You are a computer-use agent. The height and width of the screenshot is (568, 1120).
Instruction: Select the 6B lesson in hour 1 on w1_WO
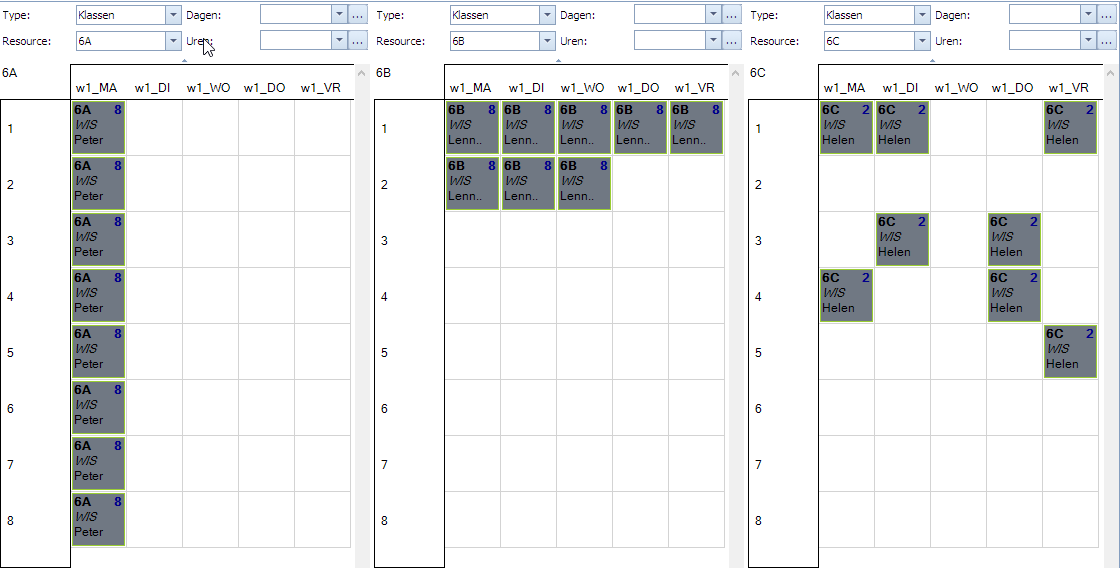[584, 128]
